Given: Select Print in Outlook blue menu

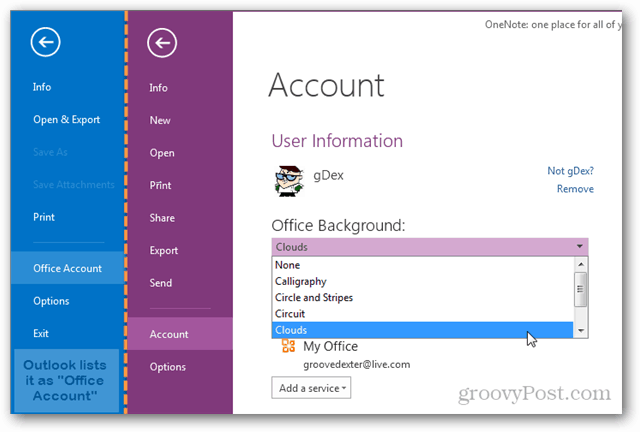Looking at the screenshot, I should click(44, 217).
